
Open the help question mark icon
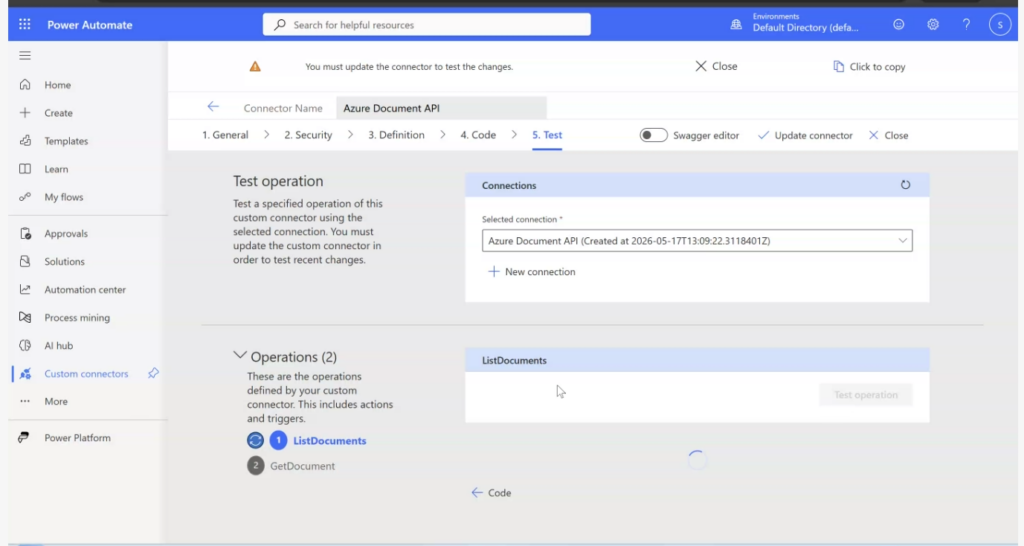click(967, 24)
